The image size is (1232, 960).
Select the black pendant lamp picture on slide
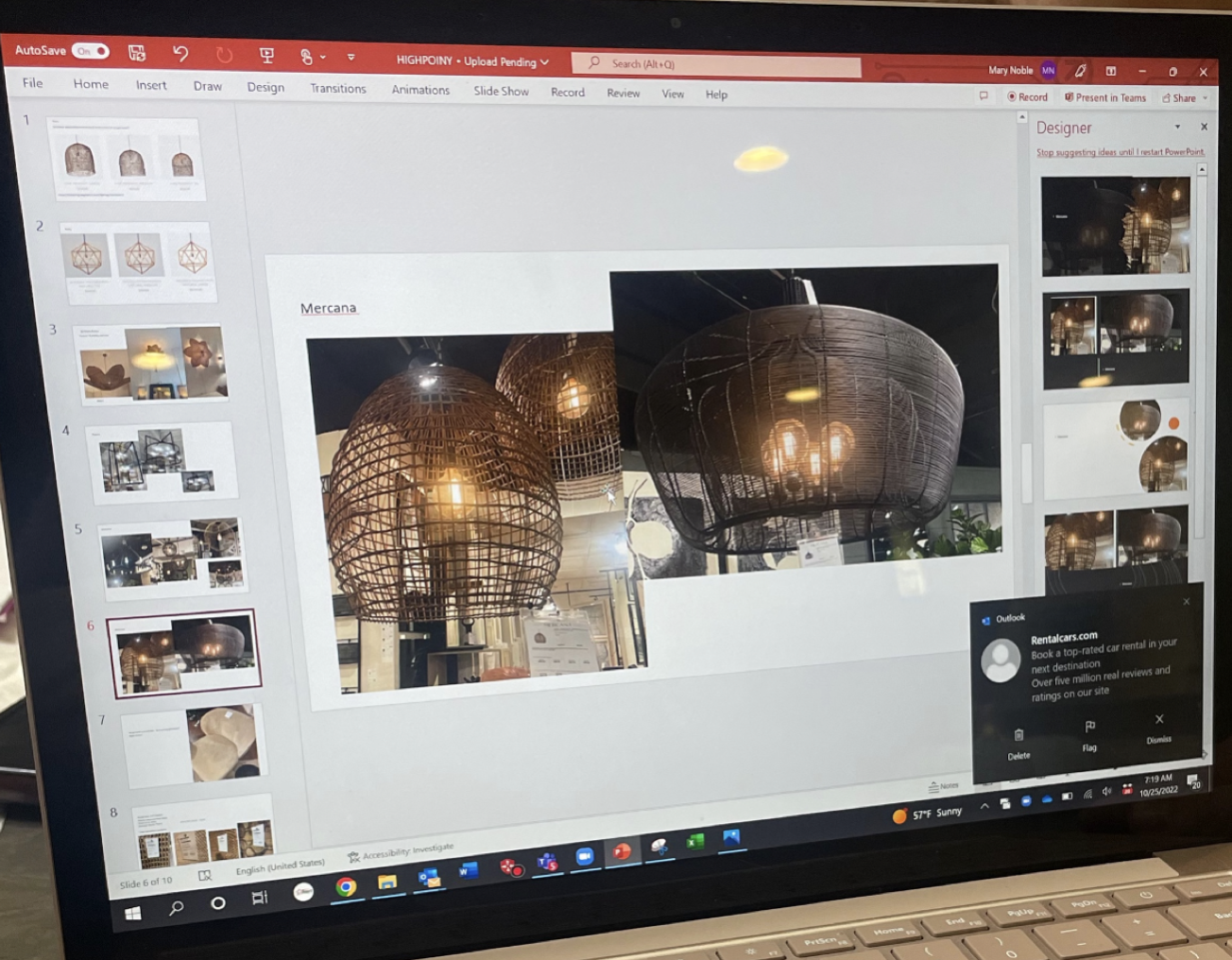coord(805,420)
